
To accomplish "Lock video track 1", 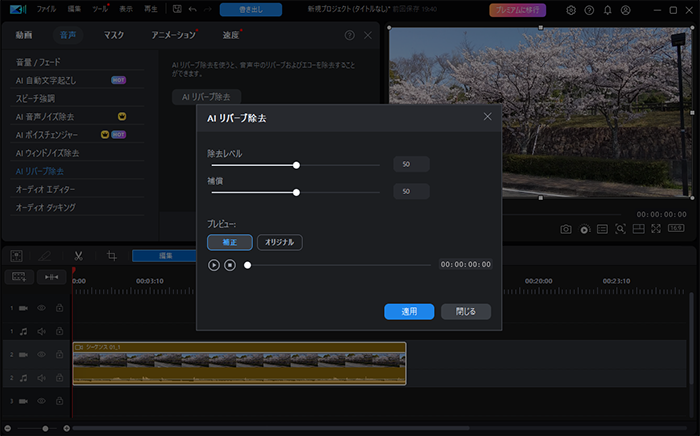I will [x=59, y=308].
